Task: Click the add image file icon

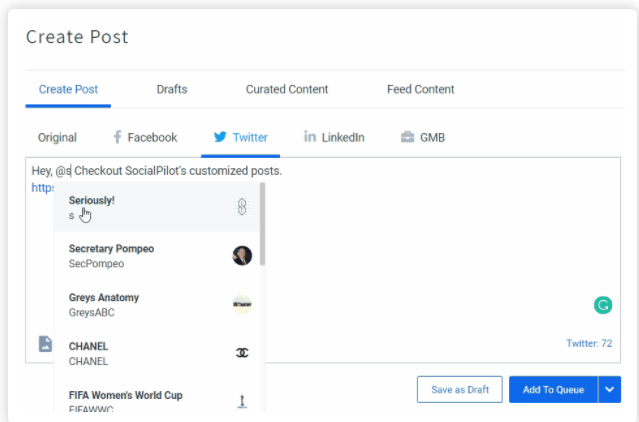Action: pyautogui.click(x=45, y=344)
